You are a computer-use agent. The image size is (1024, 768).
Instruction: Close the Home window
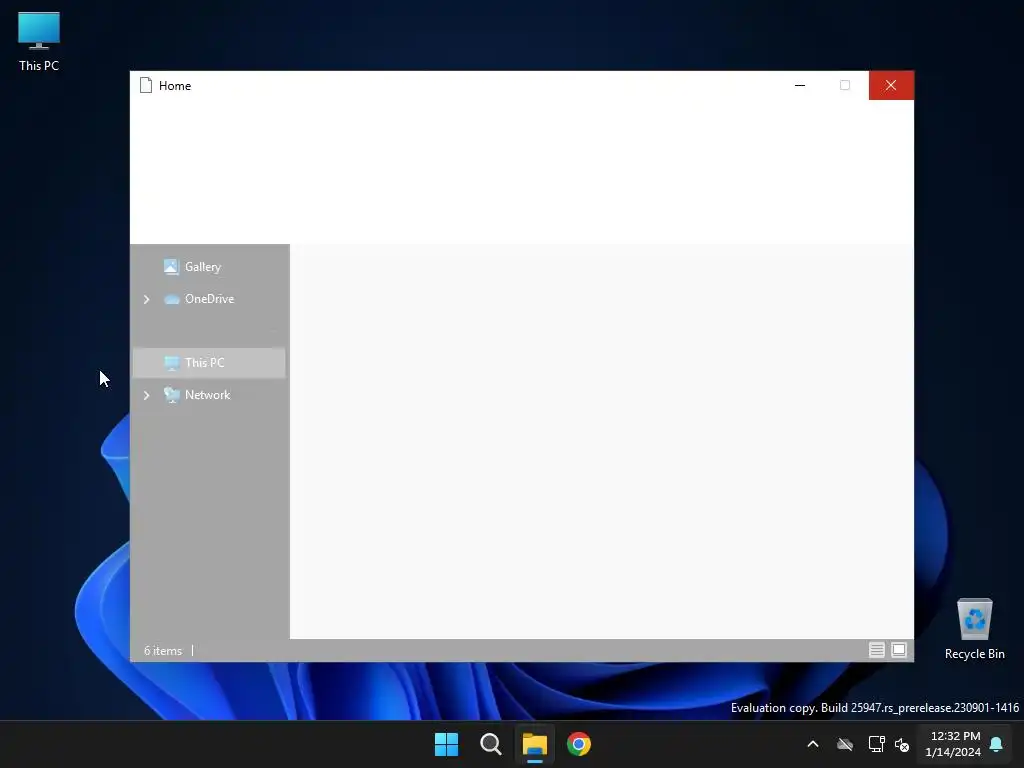891,86
